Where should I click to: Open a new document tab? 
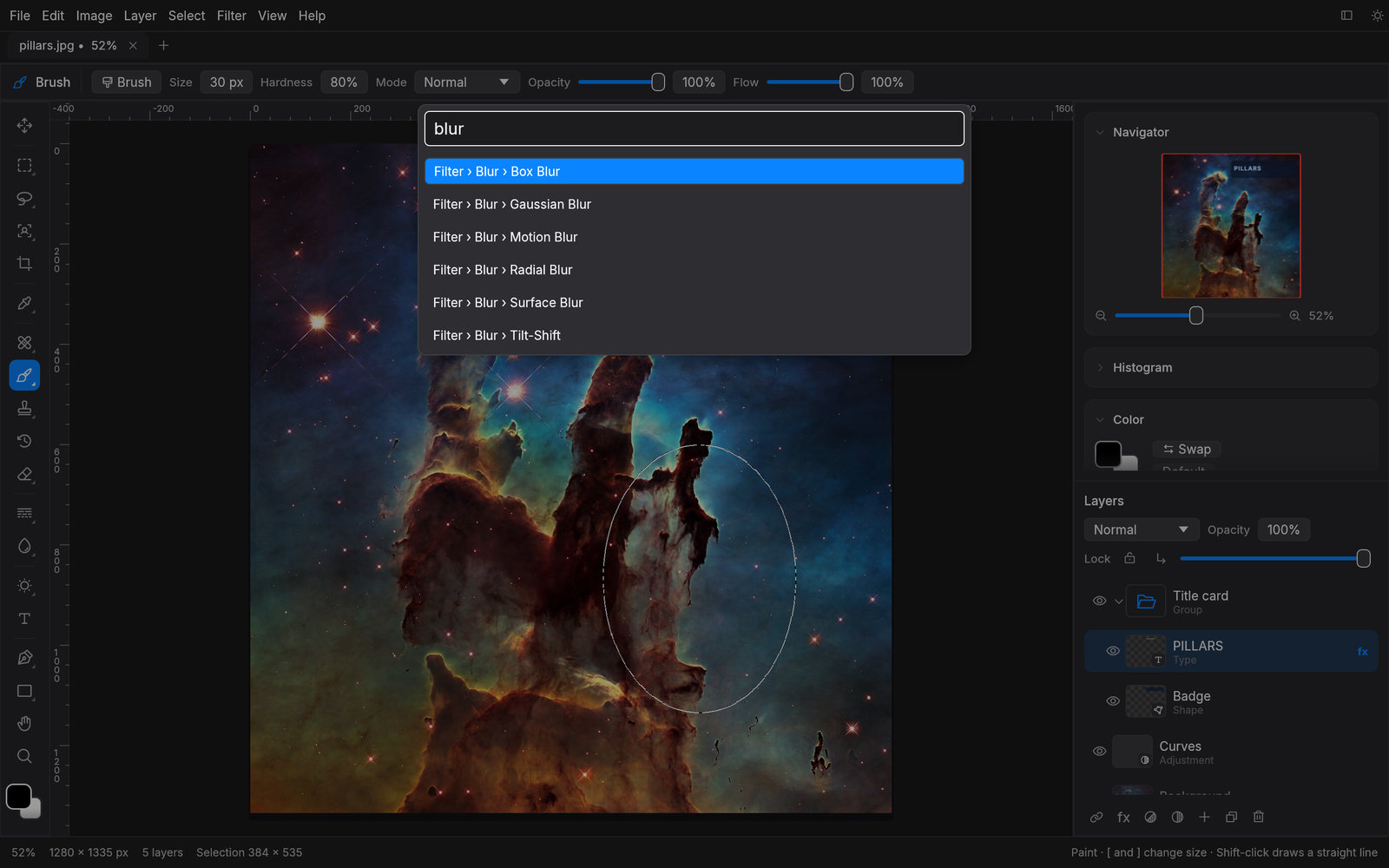tap(163, 45)
